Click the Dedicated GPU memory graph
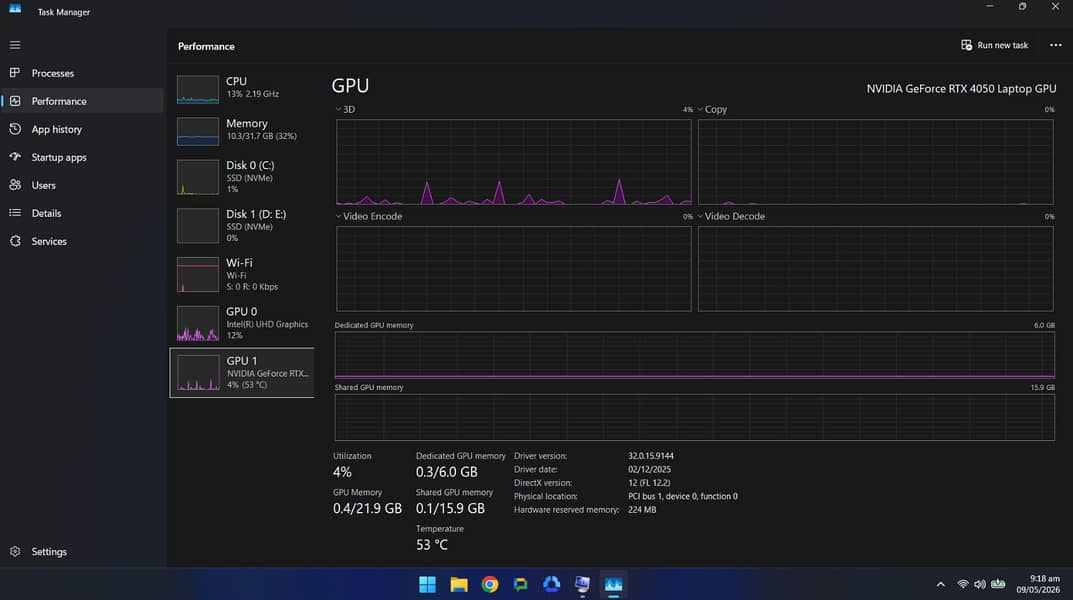The image size is (1073, 600). tap(695, 355)
